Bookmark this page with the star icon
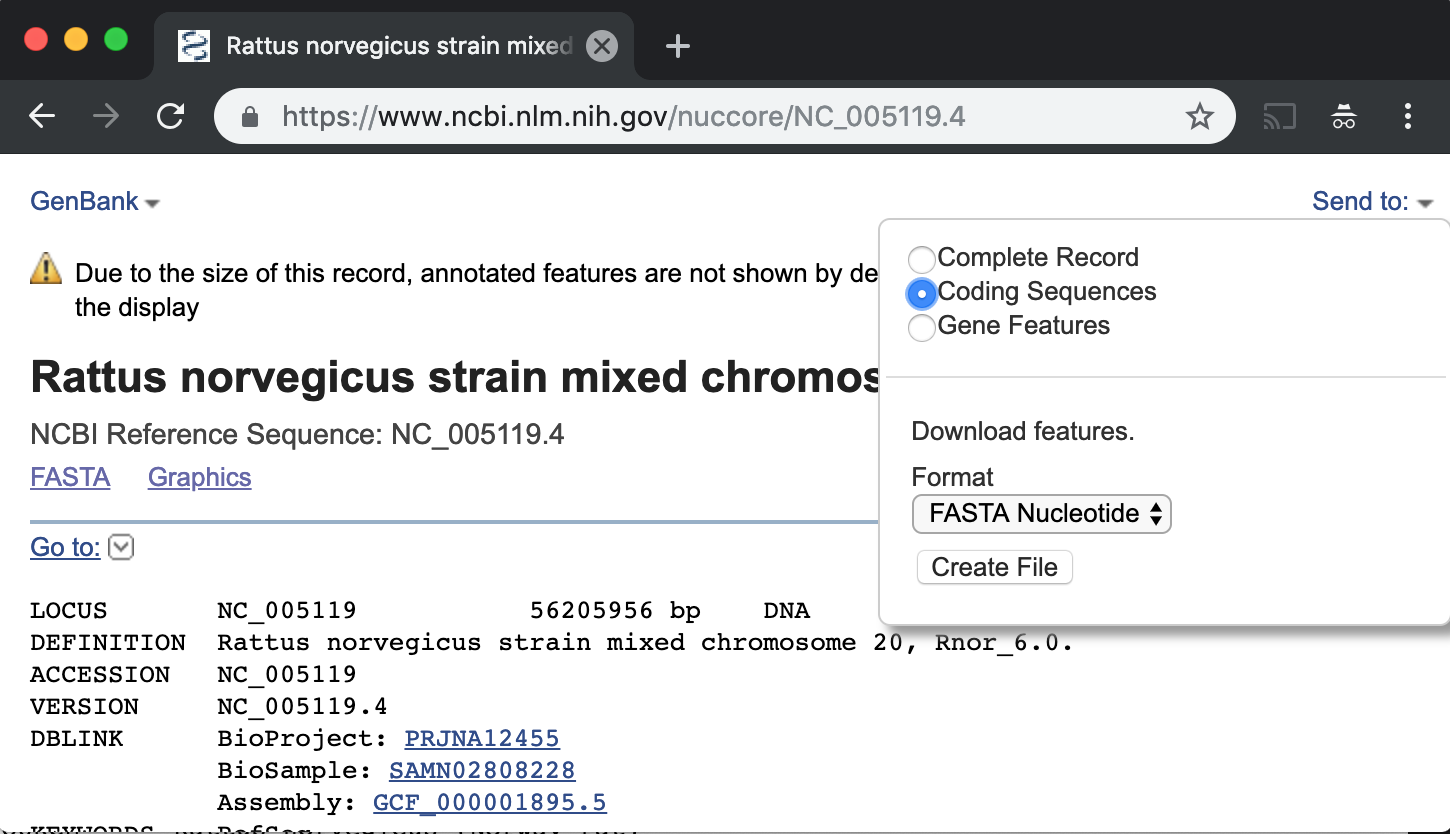Viewport: 1450px width, 834px height. (1199, 117)
